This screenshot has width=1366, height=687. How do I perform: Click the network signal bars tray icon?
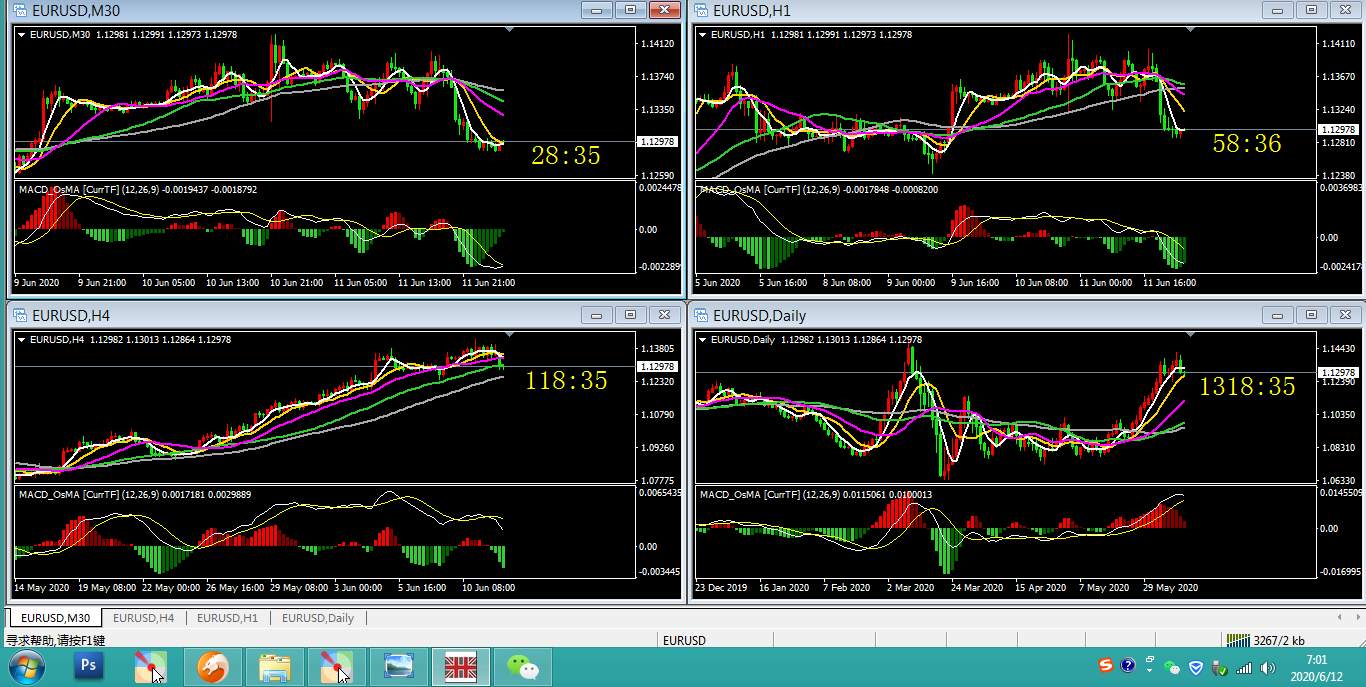[1244, 667]
